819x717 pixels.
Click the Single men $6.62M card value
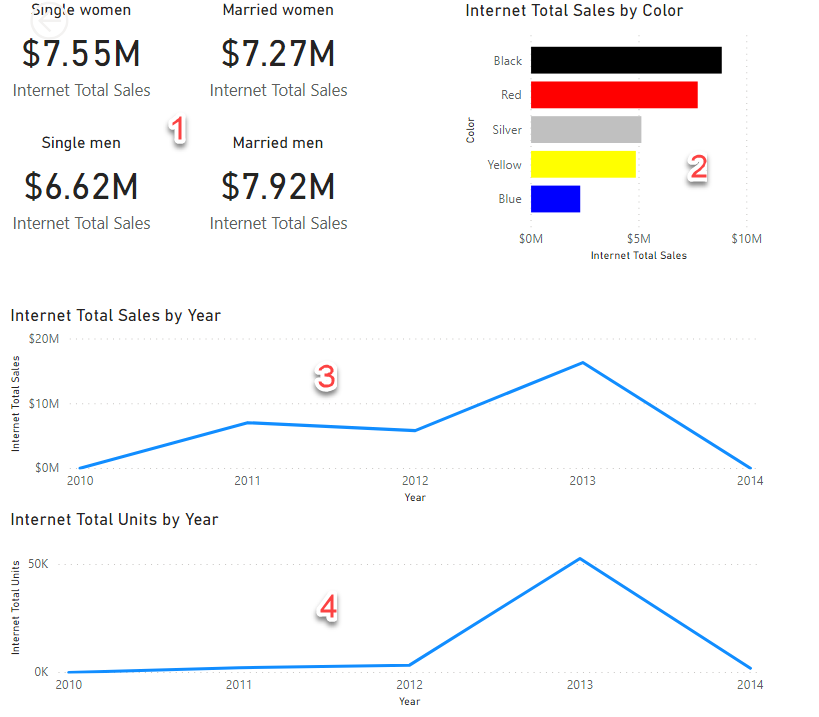point(81,186)
